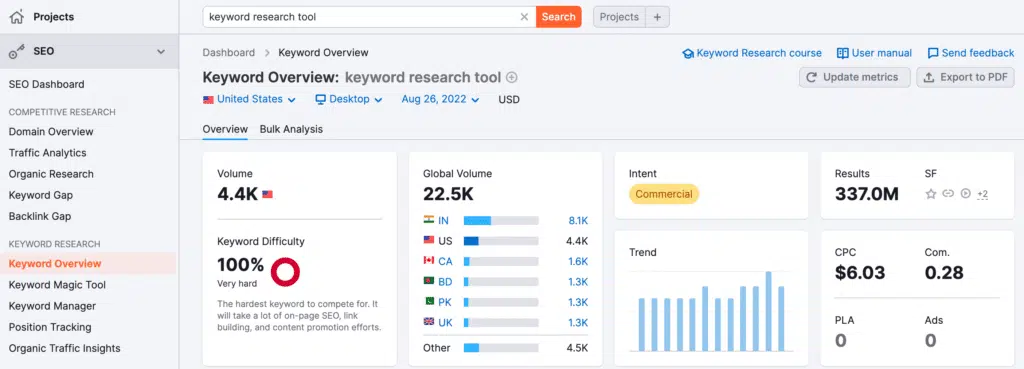
Task: Click the 337.0M Results value
Action: [867, 194]
